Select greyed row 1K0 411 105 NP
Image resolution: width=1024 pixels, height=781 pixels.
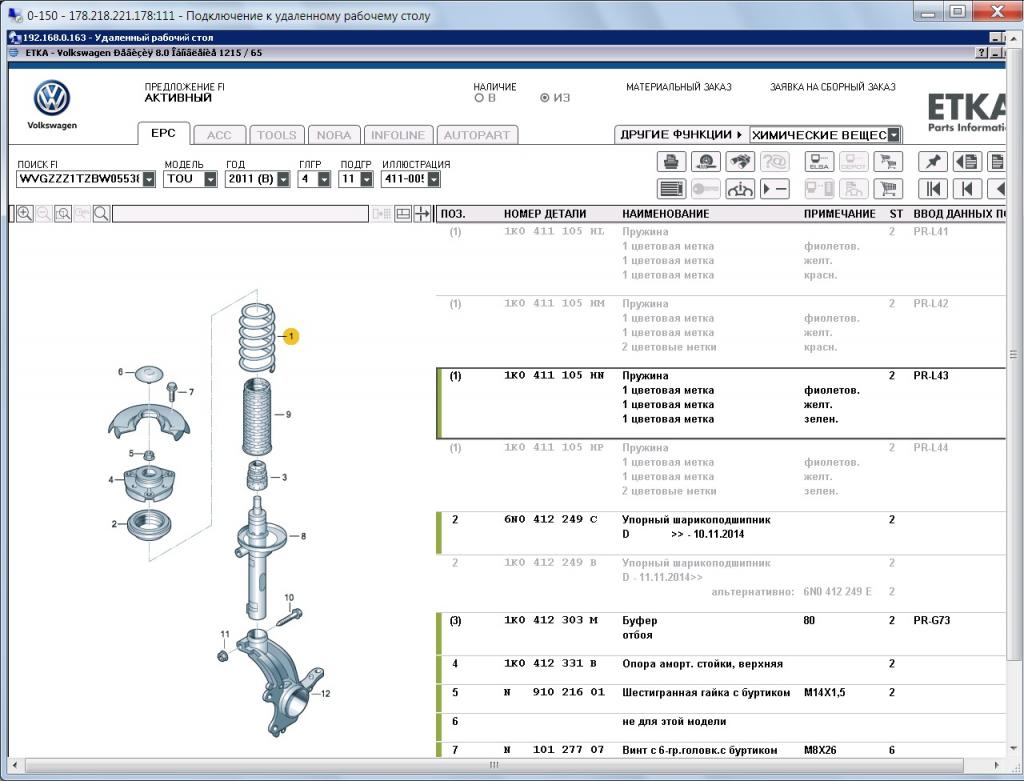pyautogui.click(x=721, y=475)
